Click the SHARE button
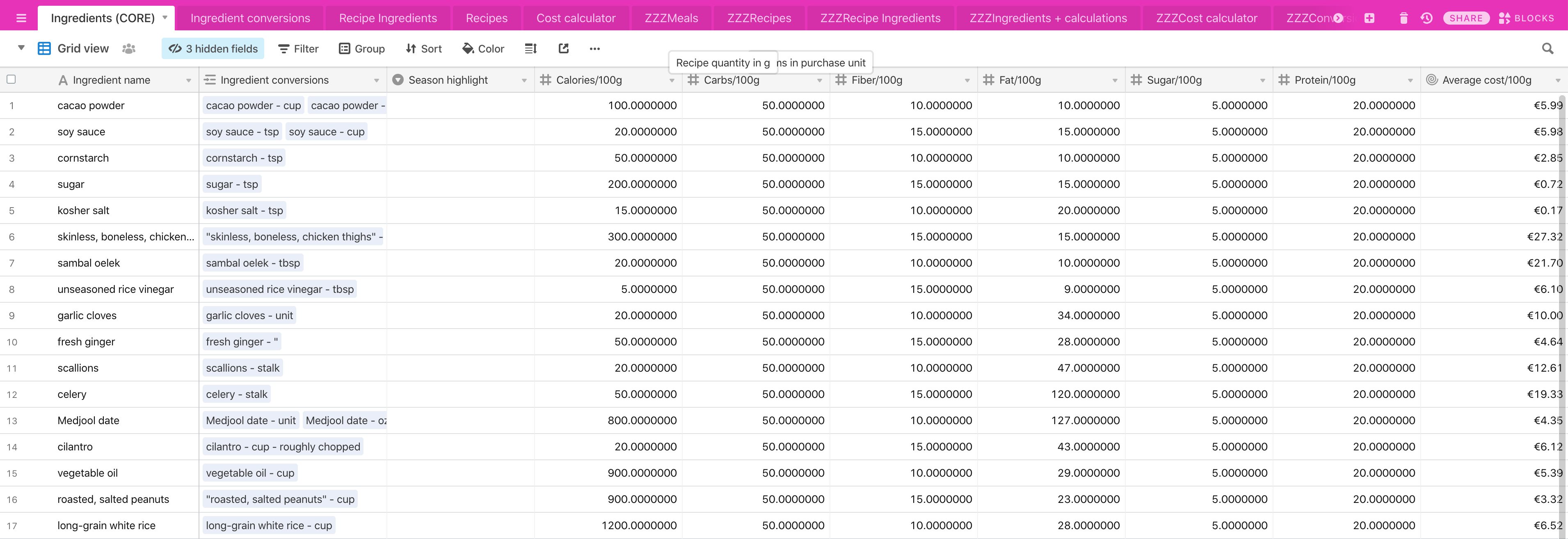 point(1466,18)
